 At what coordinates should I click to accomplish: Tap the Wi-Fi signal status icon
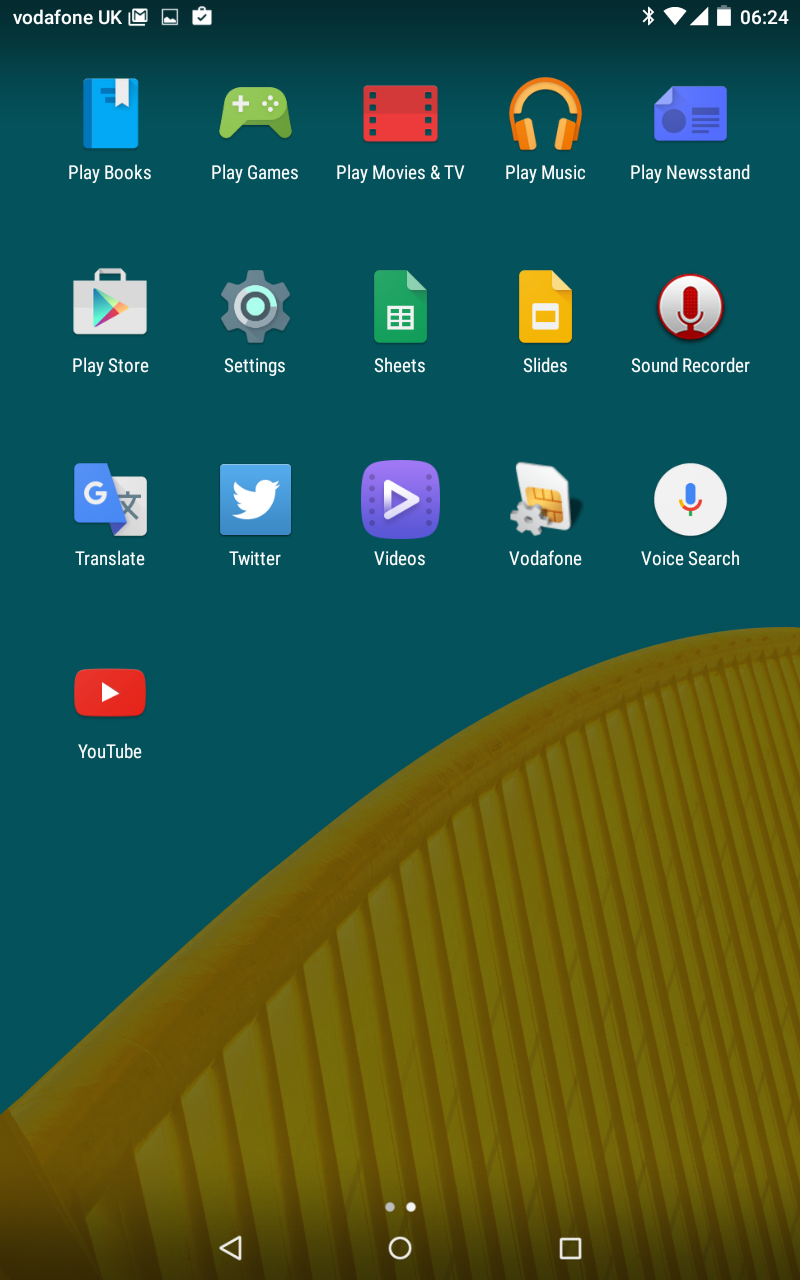click(675, 16)
